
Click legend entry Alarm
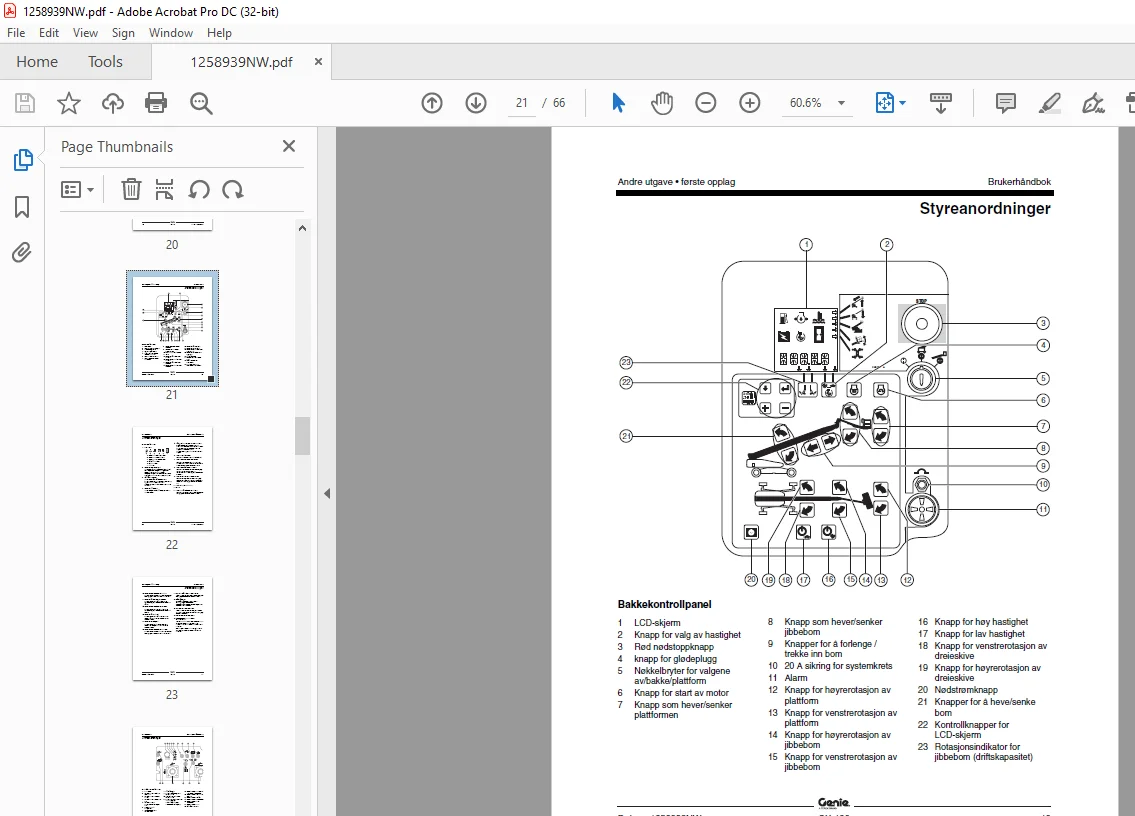tap(796, 678)
